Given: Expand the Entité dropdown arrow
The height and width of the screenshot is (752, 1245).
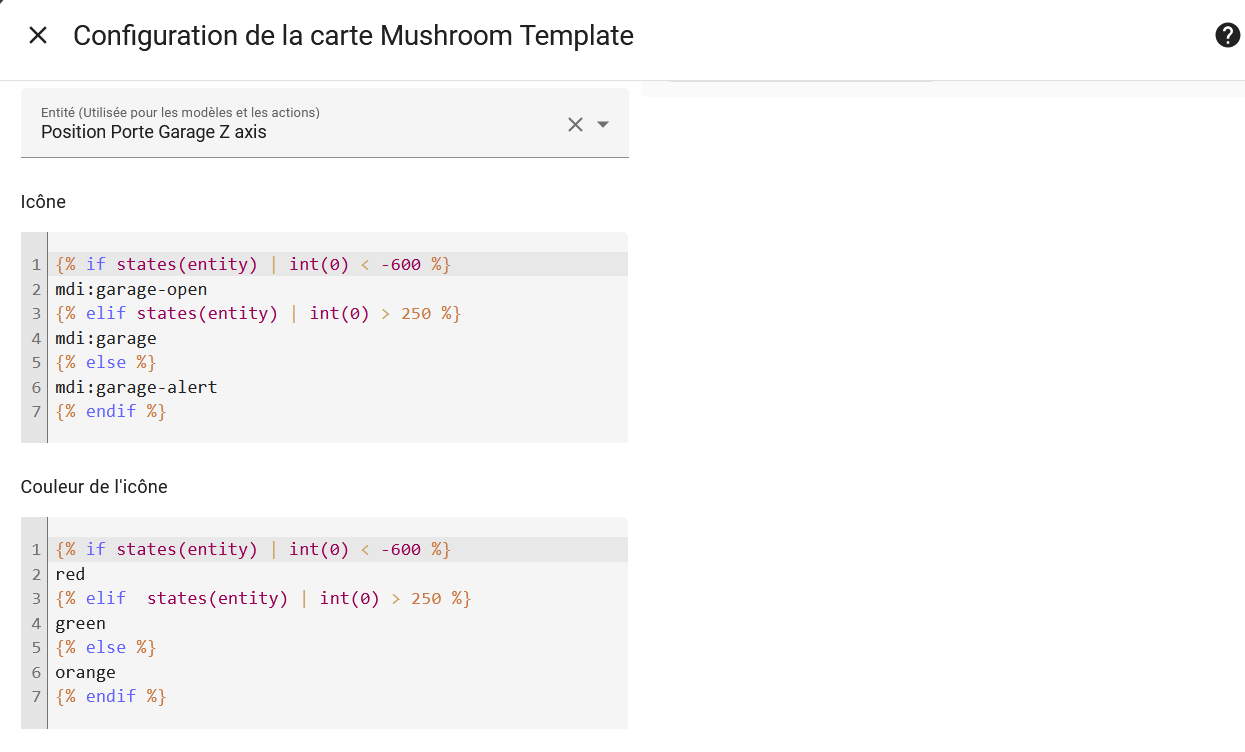Looking at the screenshot, I should [x=603, y=124].
